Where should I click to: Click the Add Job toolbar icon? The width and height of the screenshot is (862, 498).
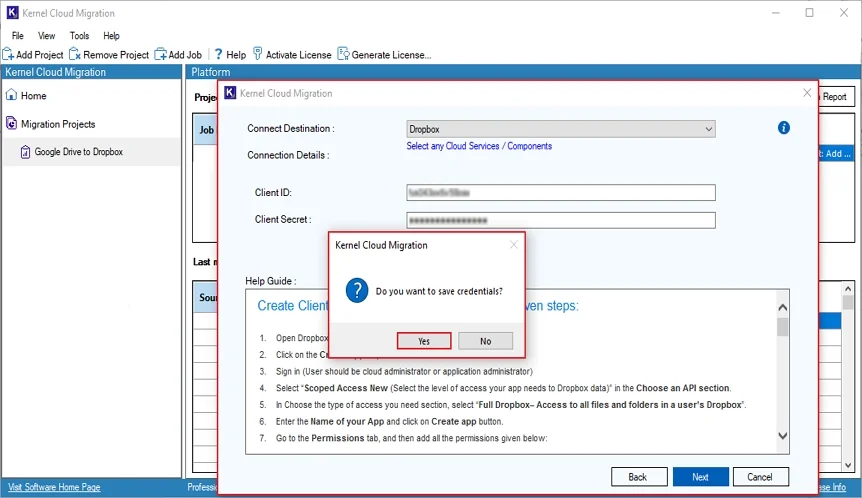point(160,54)
